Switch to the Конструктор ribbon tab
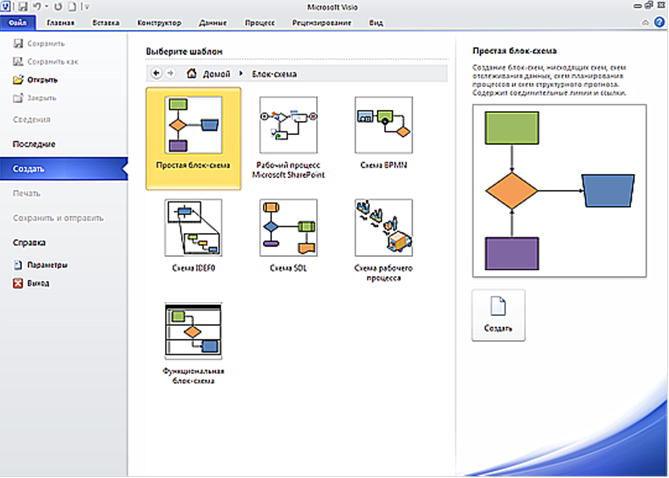This screenshot has width=669, height=478. click(x=159, y=23)
